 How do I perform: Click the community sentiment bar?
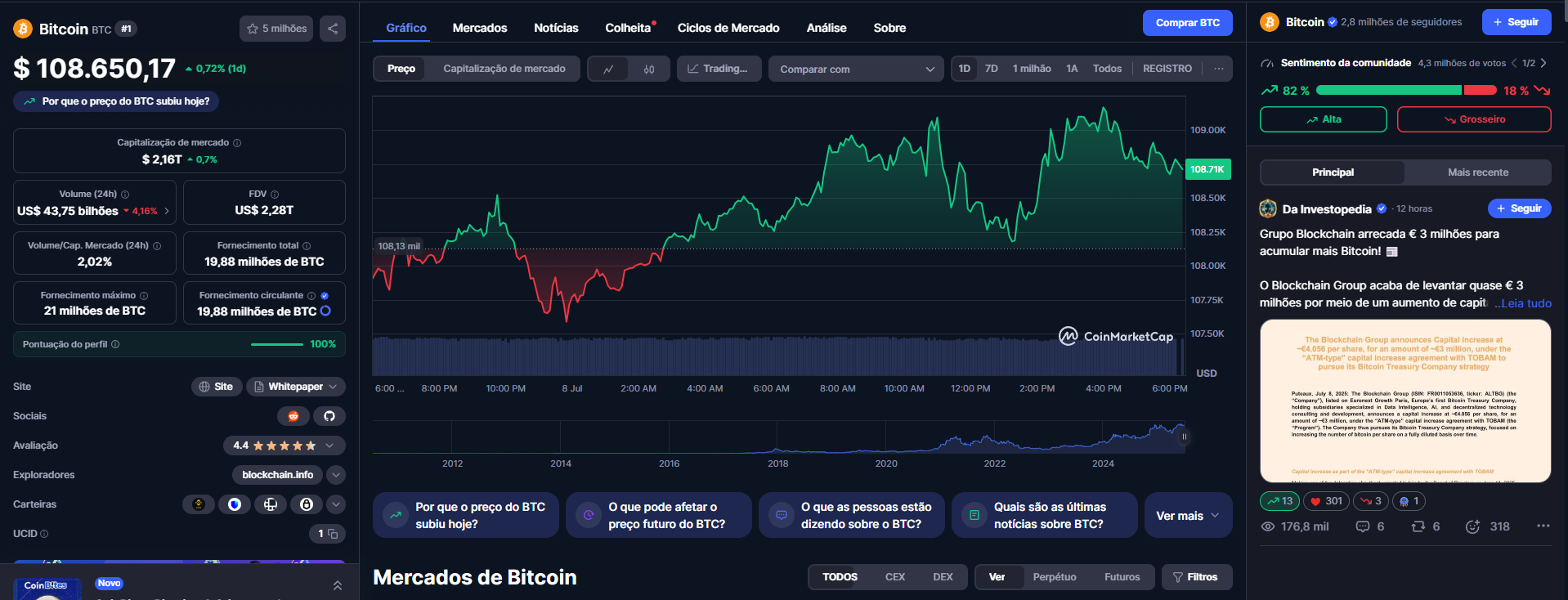1406,90
